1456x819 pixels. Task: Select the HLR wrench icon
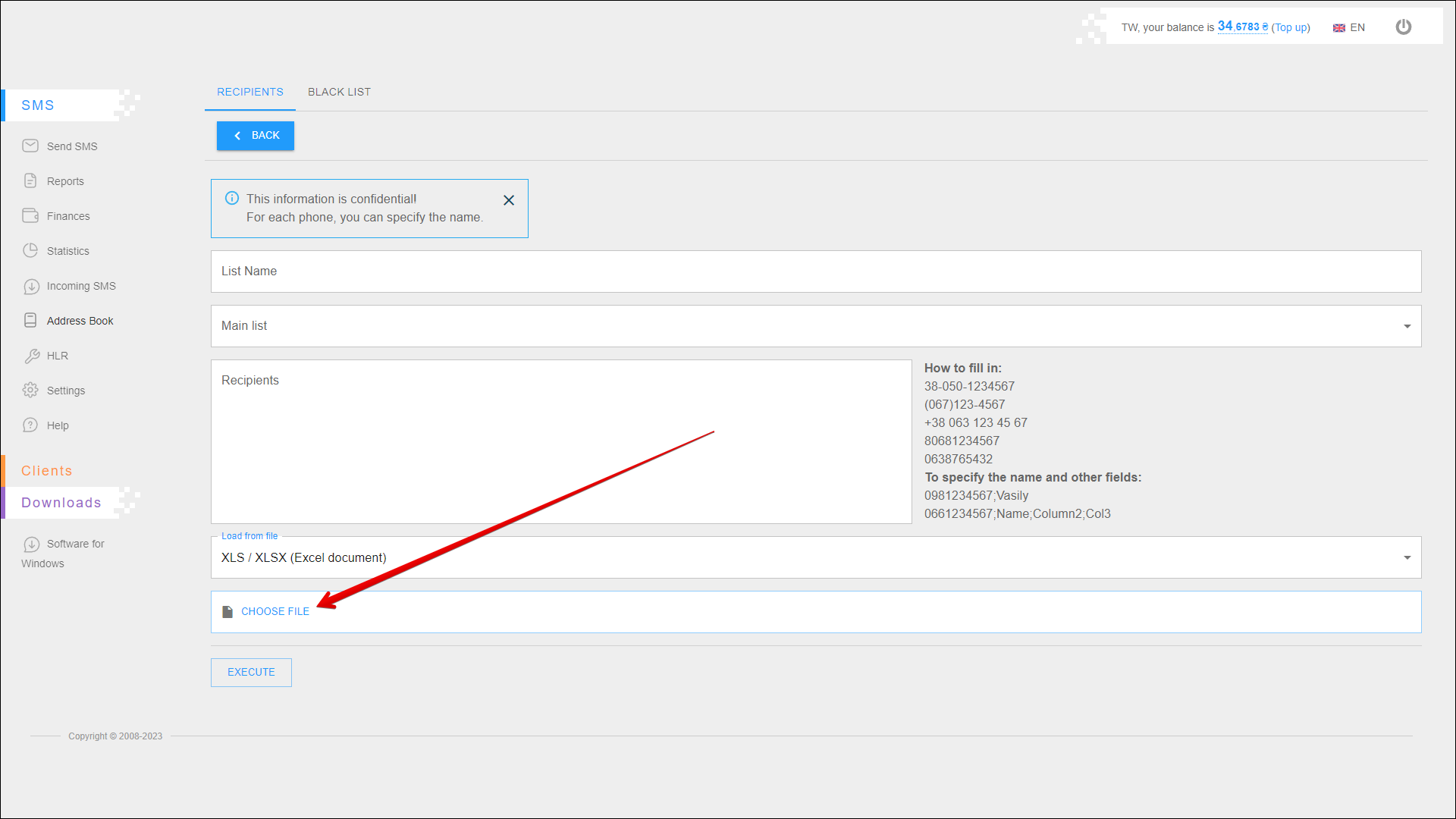31,356
